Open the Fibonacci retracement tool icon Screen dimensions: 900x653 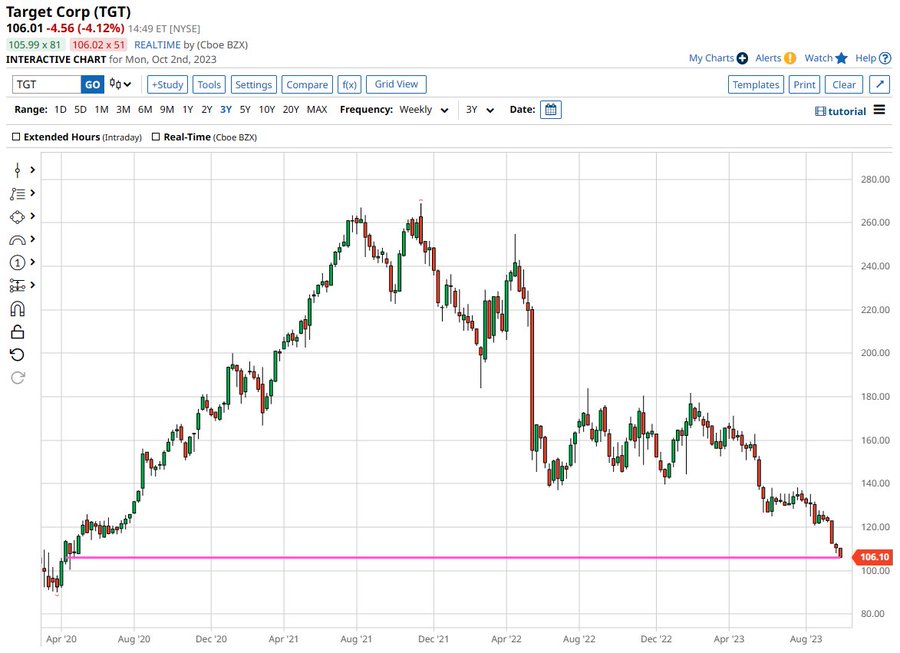[17, 194]
